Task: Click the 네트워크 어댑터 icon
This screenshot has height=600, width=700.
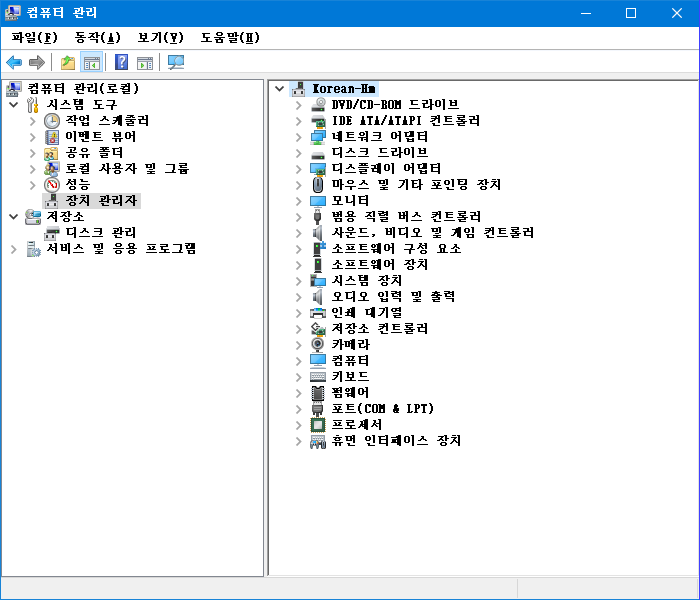Action: click(318, 137)
